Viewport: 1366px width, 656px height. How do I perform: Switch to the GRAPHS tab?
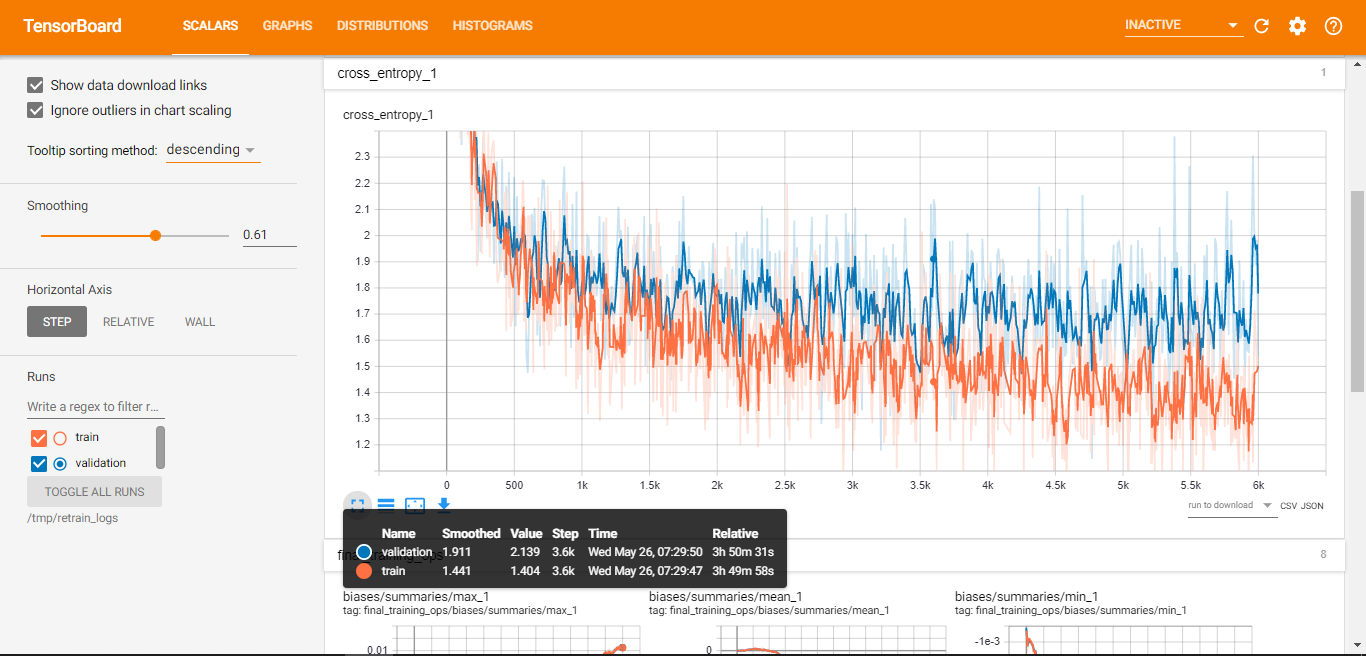[x=288, y=26]
